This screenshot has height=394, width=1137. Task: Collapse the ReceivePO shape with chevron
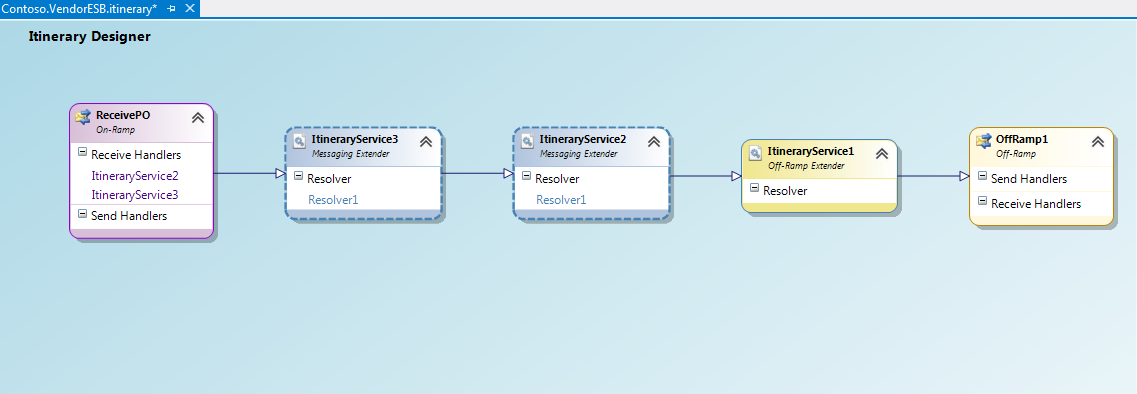pyautogui.click(x=197, y=118)
